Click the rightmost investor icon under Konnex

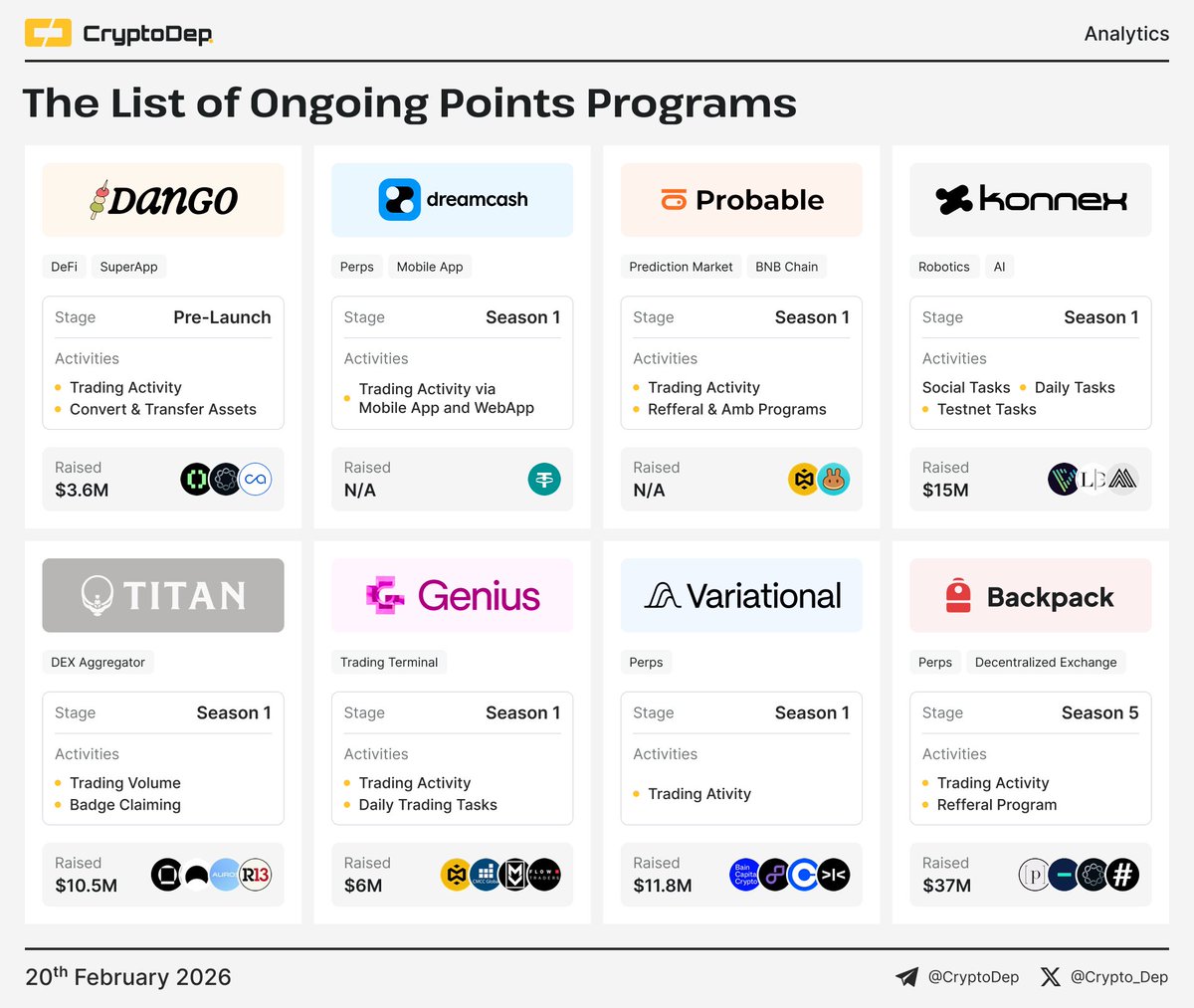pos(1123,480)
